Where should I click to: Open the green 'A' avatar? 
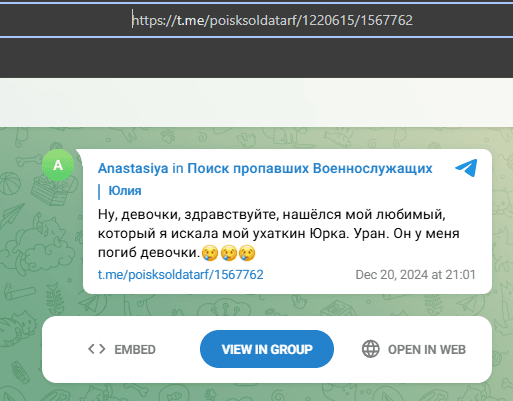tap(58, 165)
